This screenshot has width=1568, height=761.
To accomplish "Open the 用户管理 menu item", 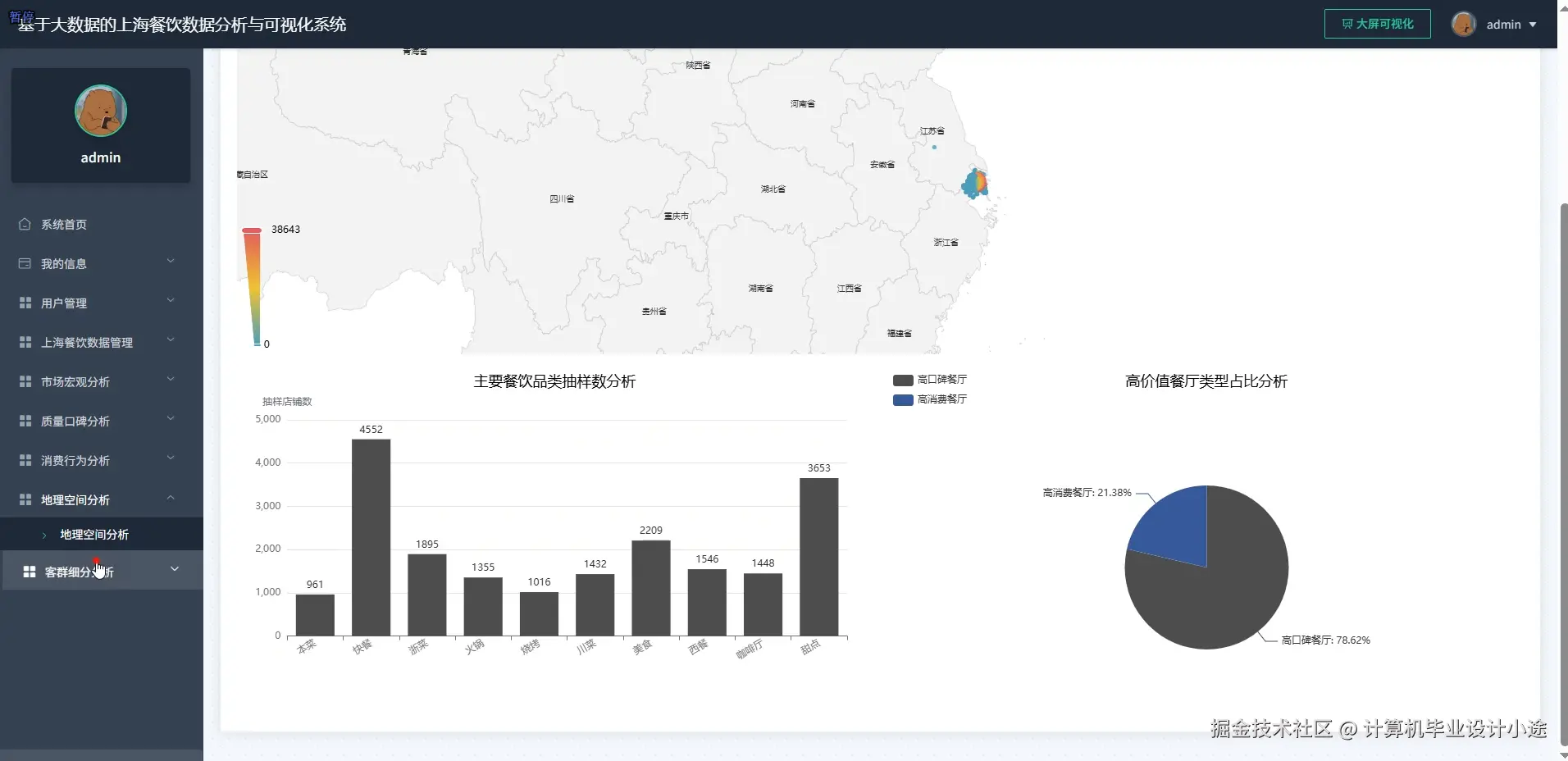I will coord(102,303).
